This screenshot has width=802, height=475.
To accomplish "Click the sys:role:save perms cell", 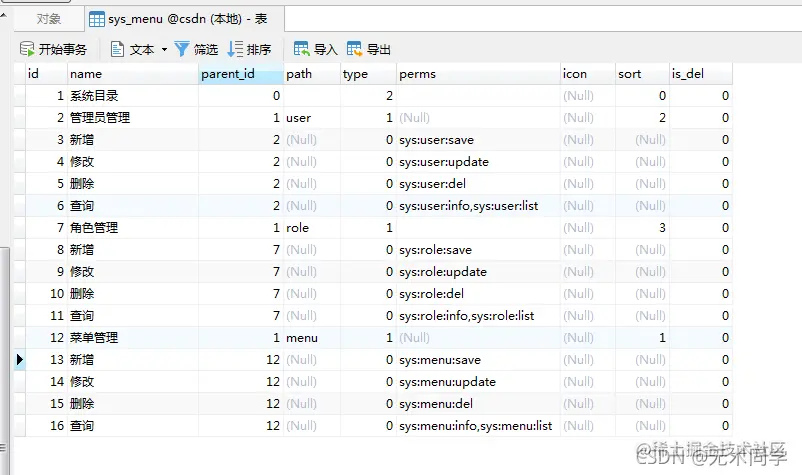I will tap(479, 250).
